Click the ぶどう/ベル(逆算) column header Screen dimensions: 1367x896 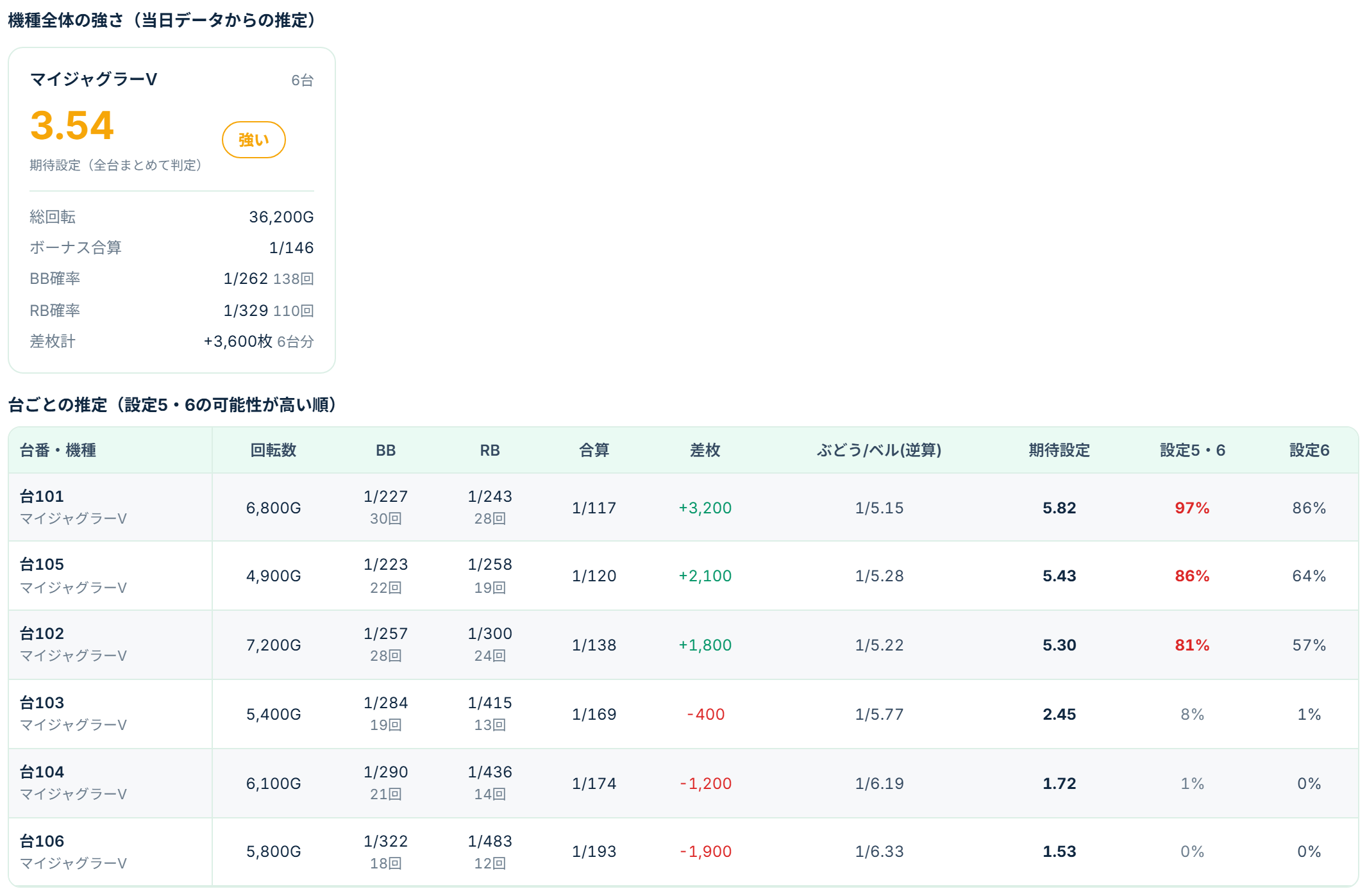[879, 450]
